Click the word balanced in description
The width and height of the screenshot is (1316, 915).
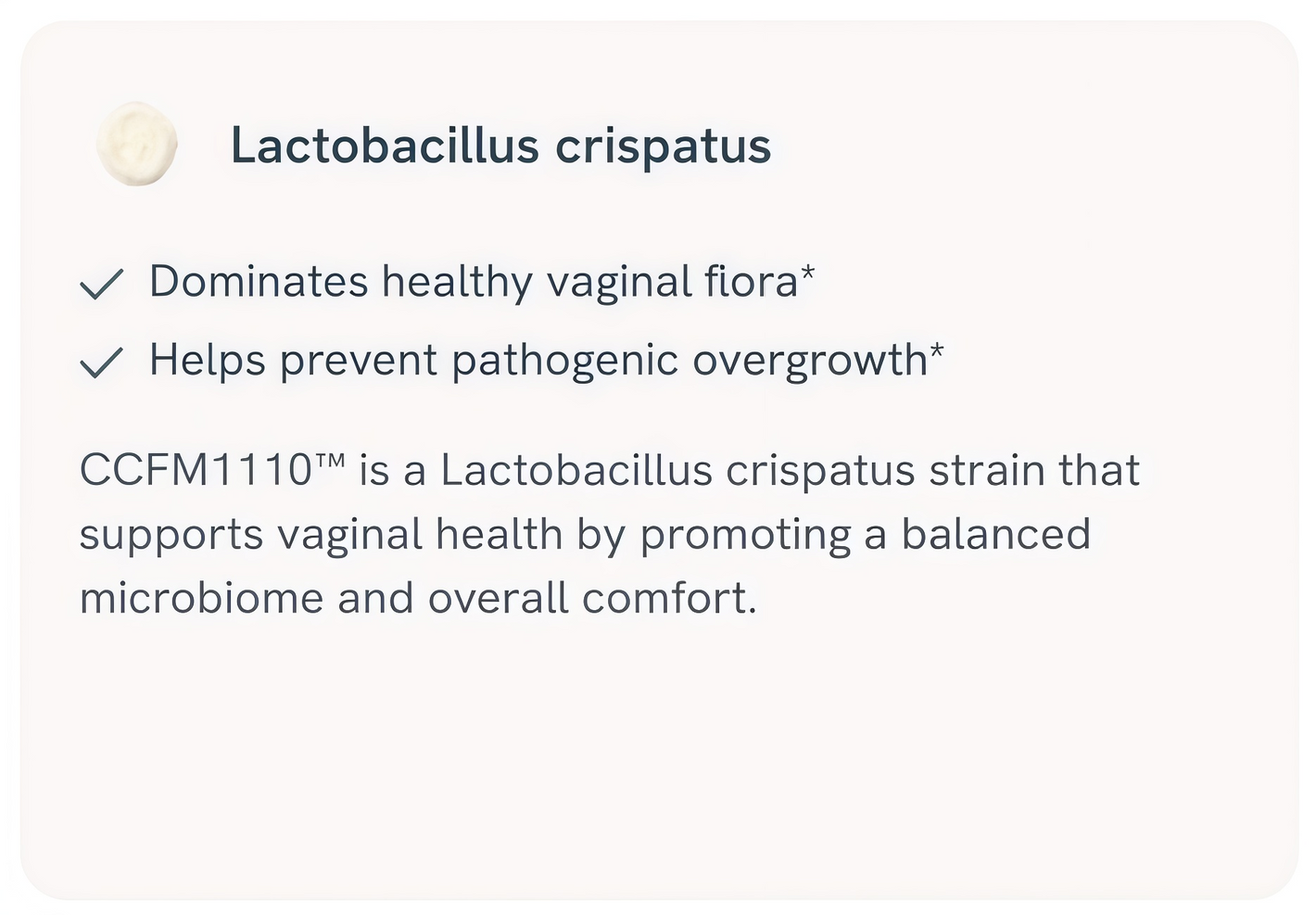[995, 534]
